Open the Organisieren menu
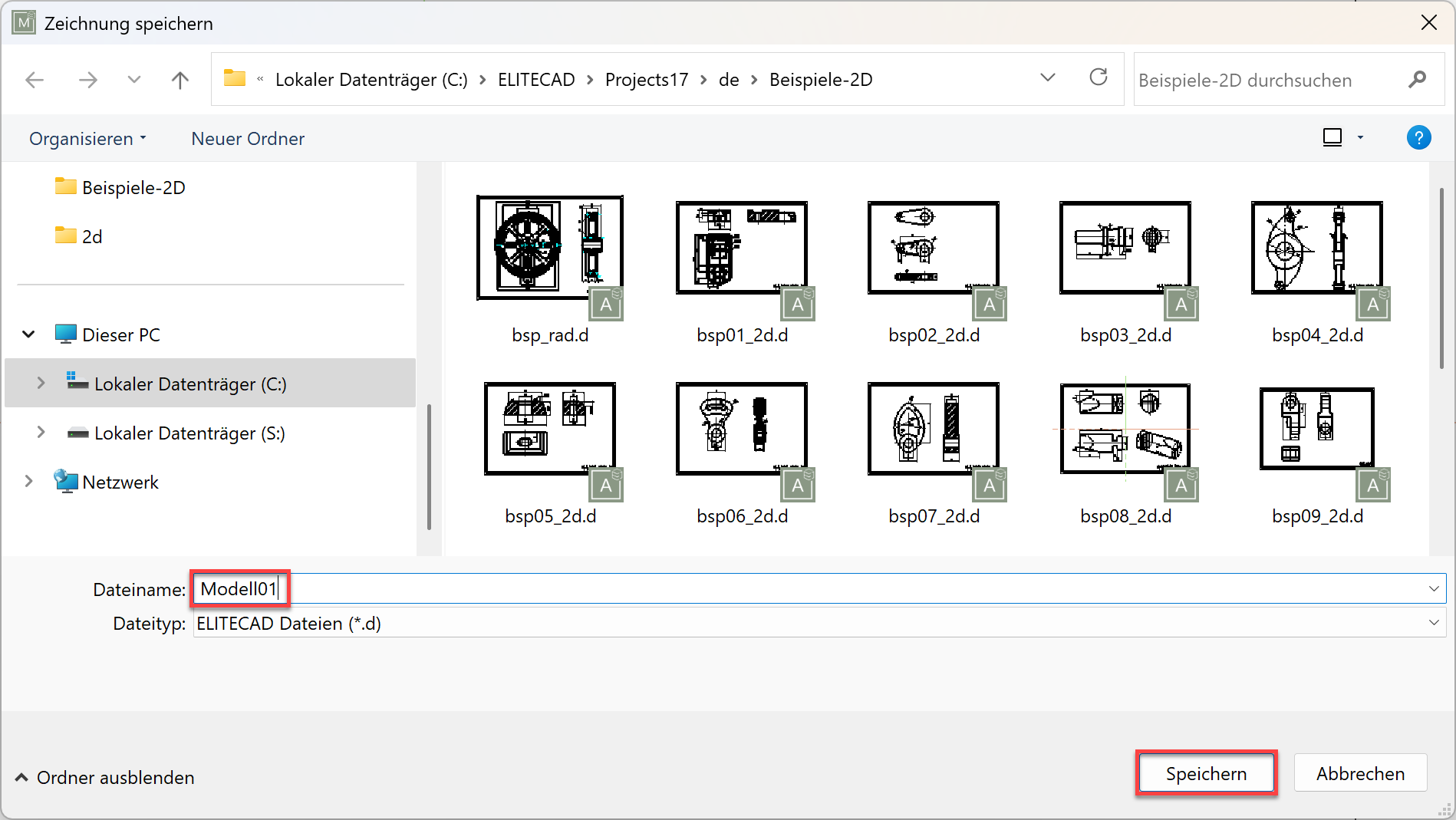Image resolution: width=1456 pixels, height=820 pixels. [x=87, y=139]
